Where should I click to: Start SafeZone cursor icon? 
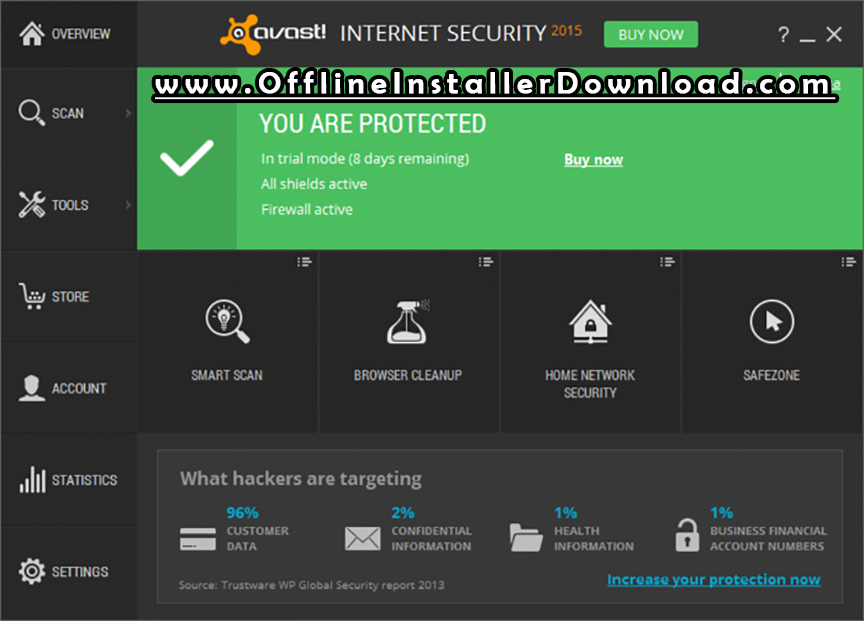pos(771,321)
